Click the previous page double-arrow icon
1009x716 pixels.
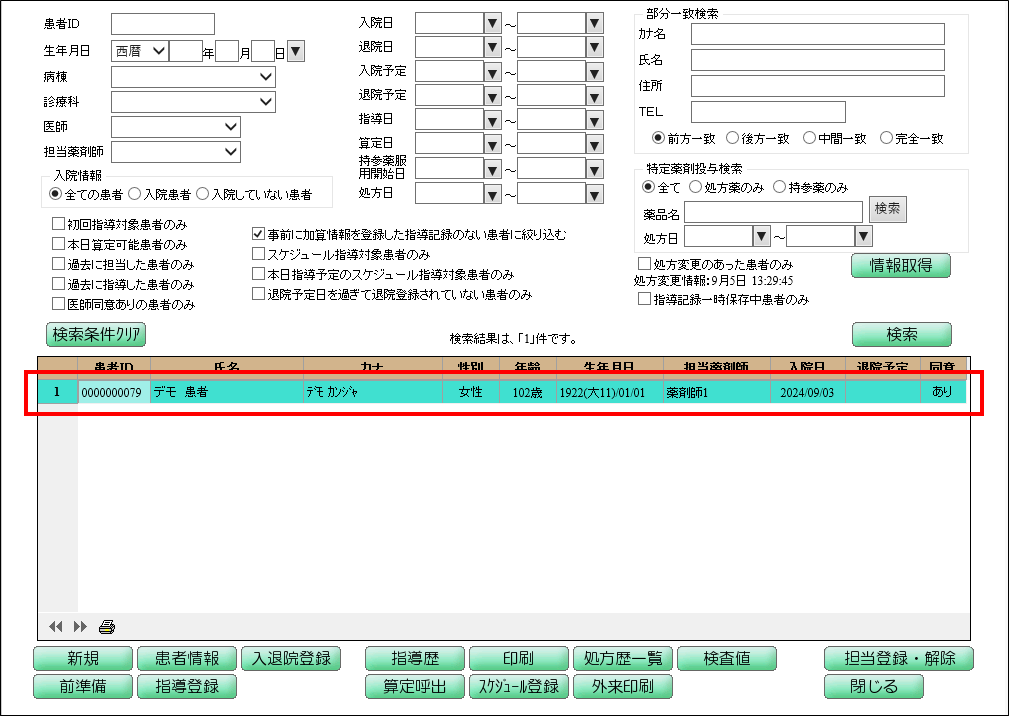tap(56, 627)
